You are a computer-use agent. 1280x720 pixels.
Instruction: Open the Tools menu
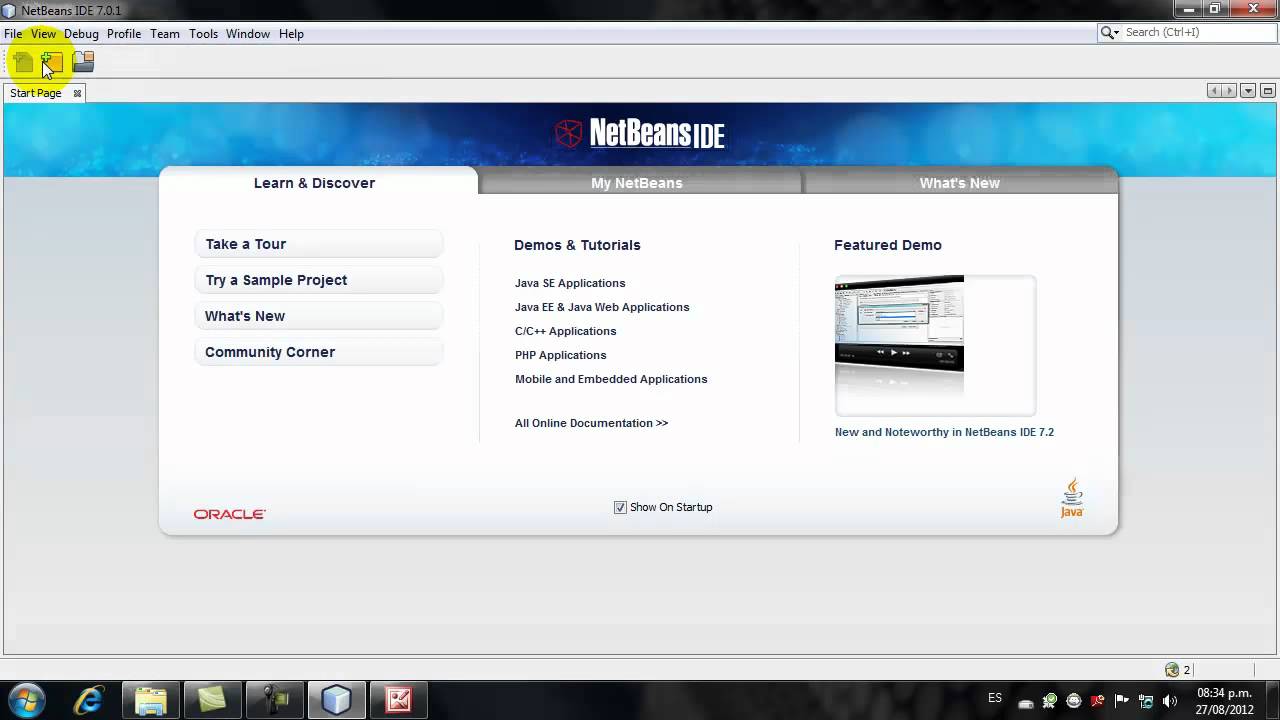point(203,33)
